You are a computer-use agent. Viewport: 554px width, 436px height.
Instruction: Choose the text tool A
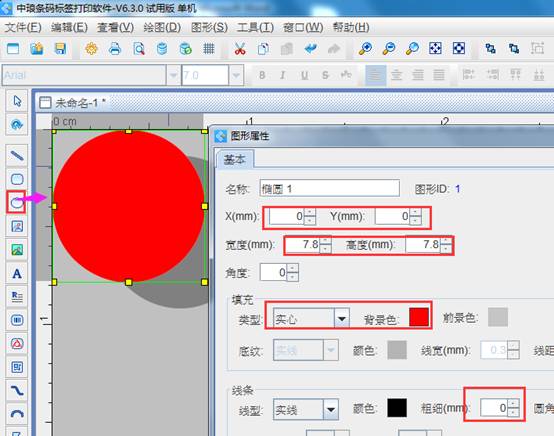point(17,273)
